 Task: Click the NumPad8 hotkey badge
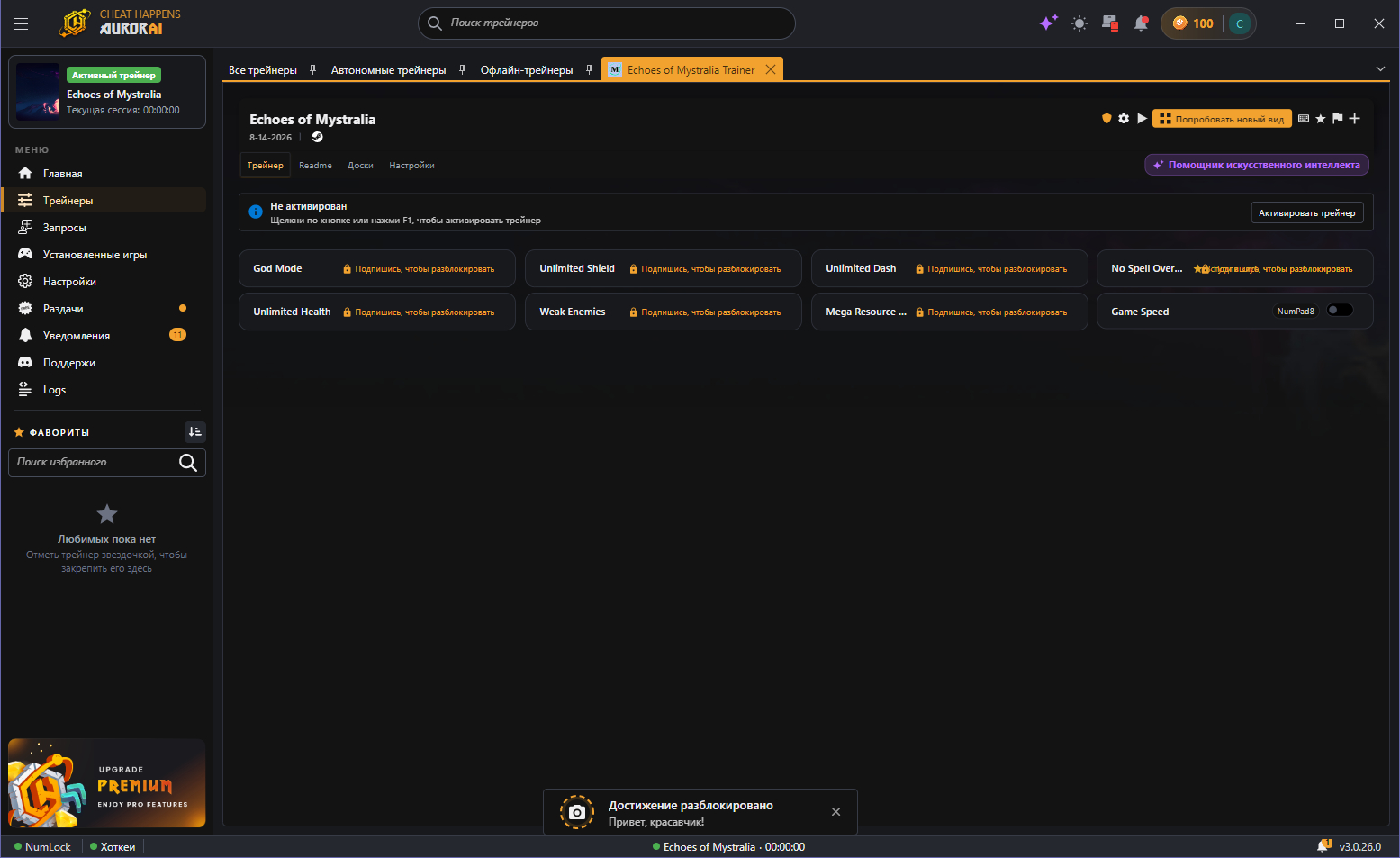[x=1296, y=312]
